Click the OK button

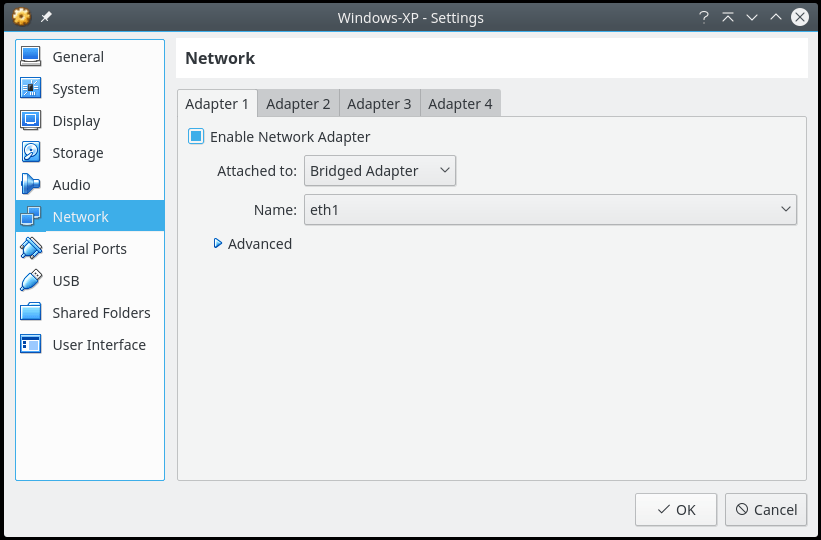click(675, 509)
